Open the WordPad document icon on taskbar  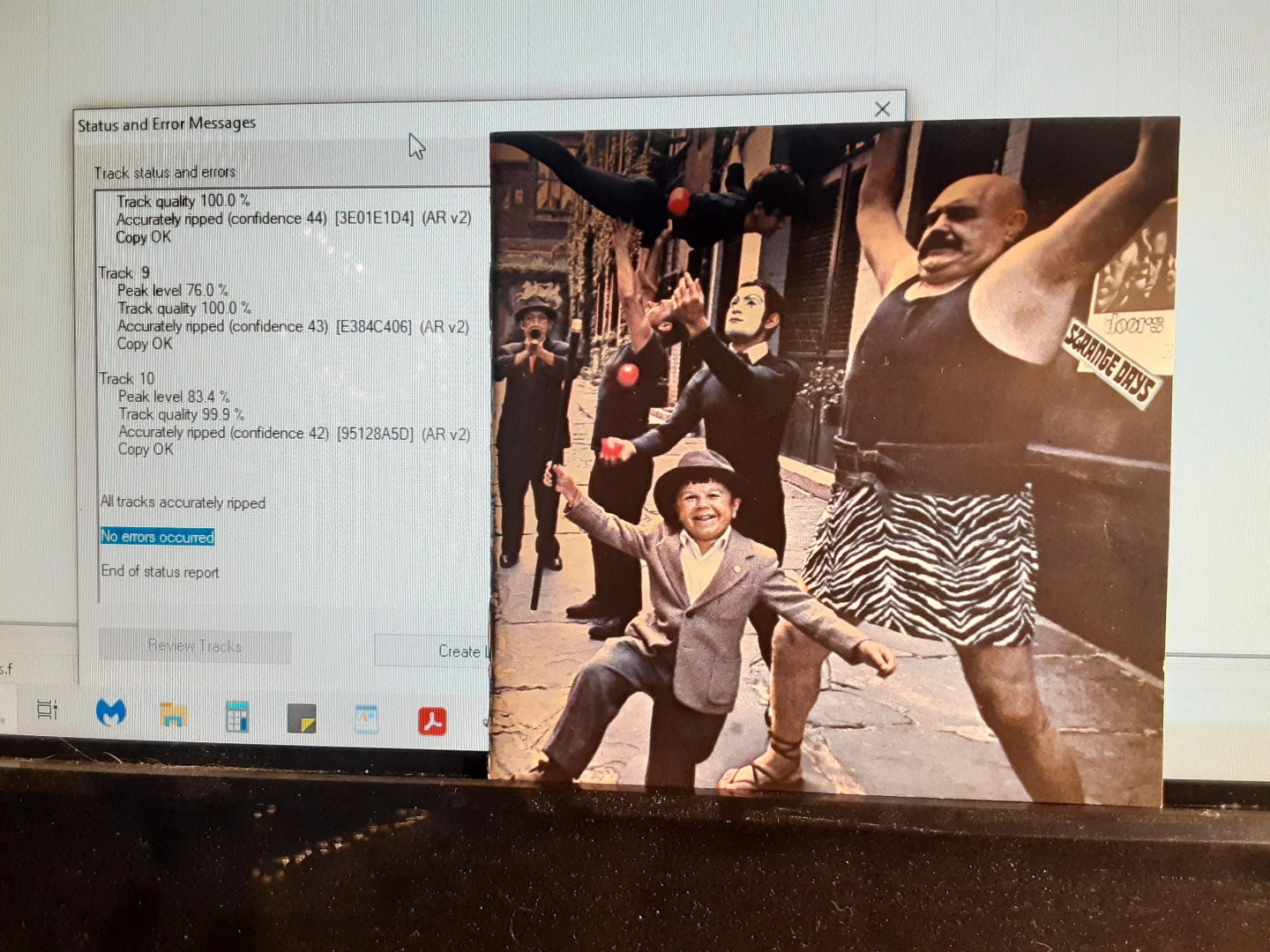[x=366, y=720]
